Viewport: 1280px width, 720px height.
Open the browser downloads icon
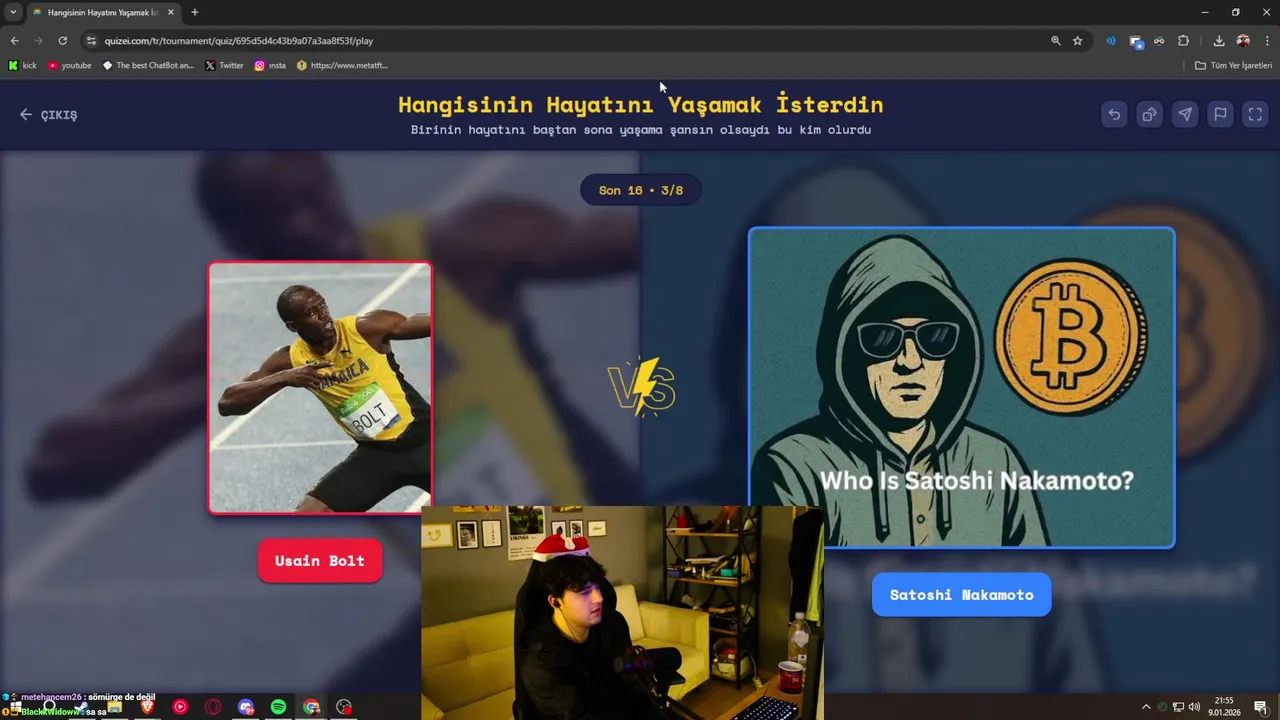click(x=1219, y=41)
